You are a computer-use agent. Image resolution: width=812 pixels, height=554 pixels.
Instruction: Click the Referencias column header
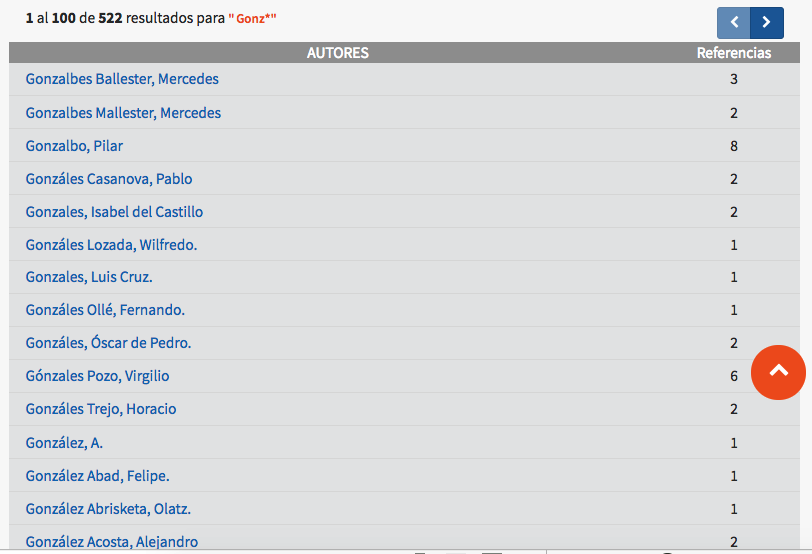coord(734,53)
